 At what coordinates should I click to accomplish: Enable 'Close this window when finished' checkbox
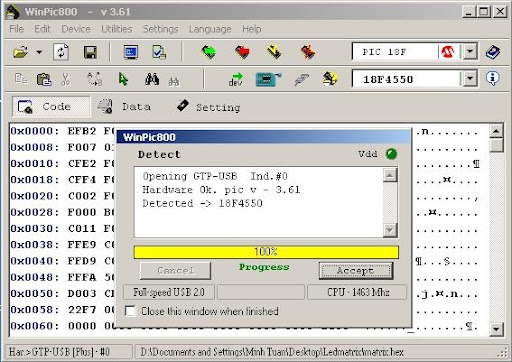coord(130,311)
